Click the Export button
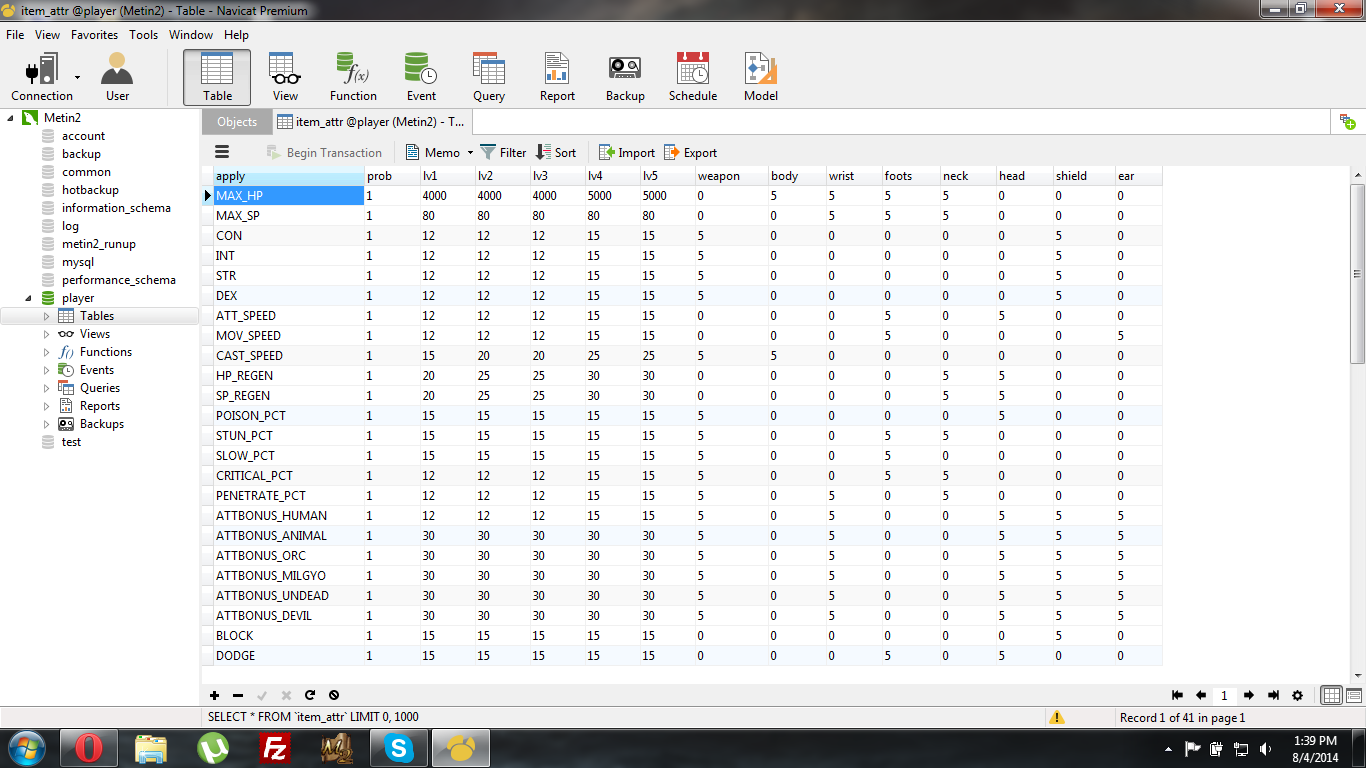 click(x=691, y=153)
